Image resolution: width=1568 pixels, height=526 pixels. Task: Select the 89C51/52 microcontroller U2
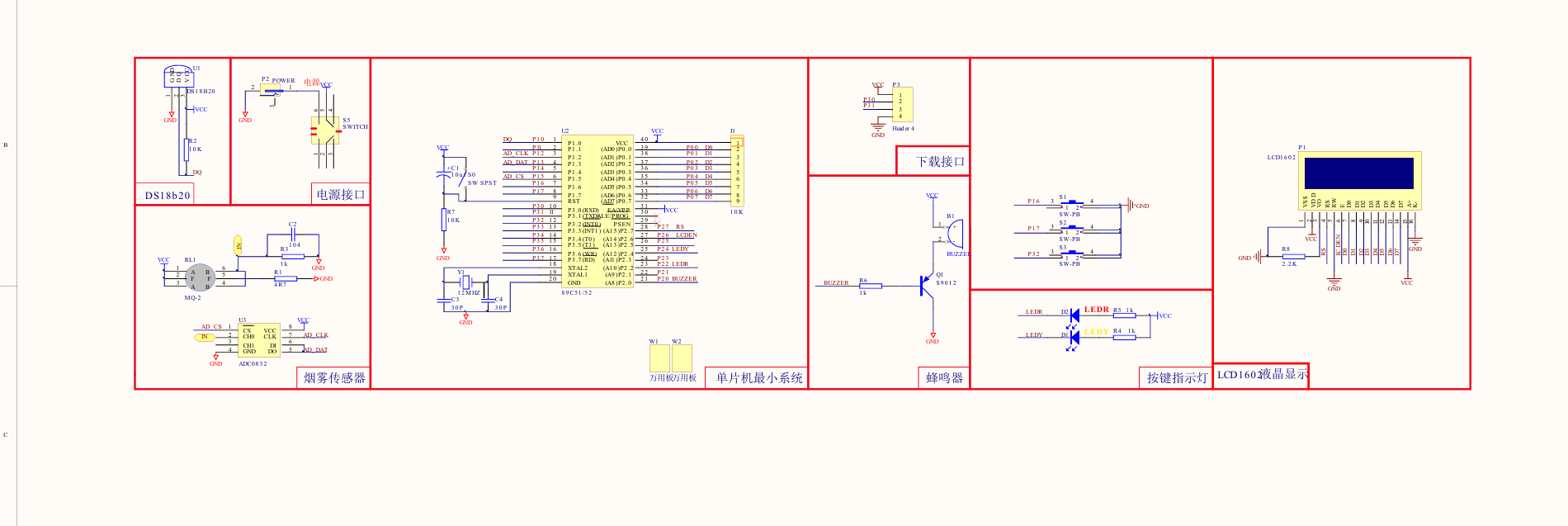pyautogui.click(x=598, y=212)
